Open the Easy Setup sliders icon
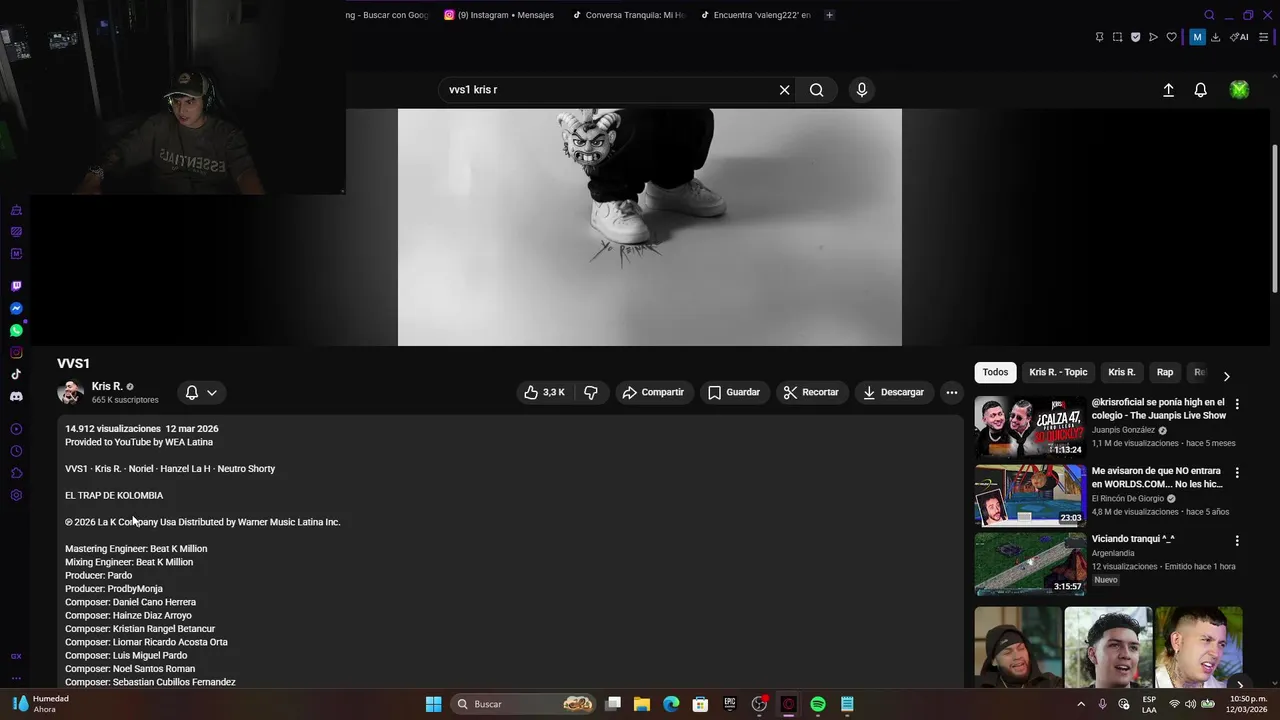 click(1263, 37)
